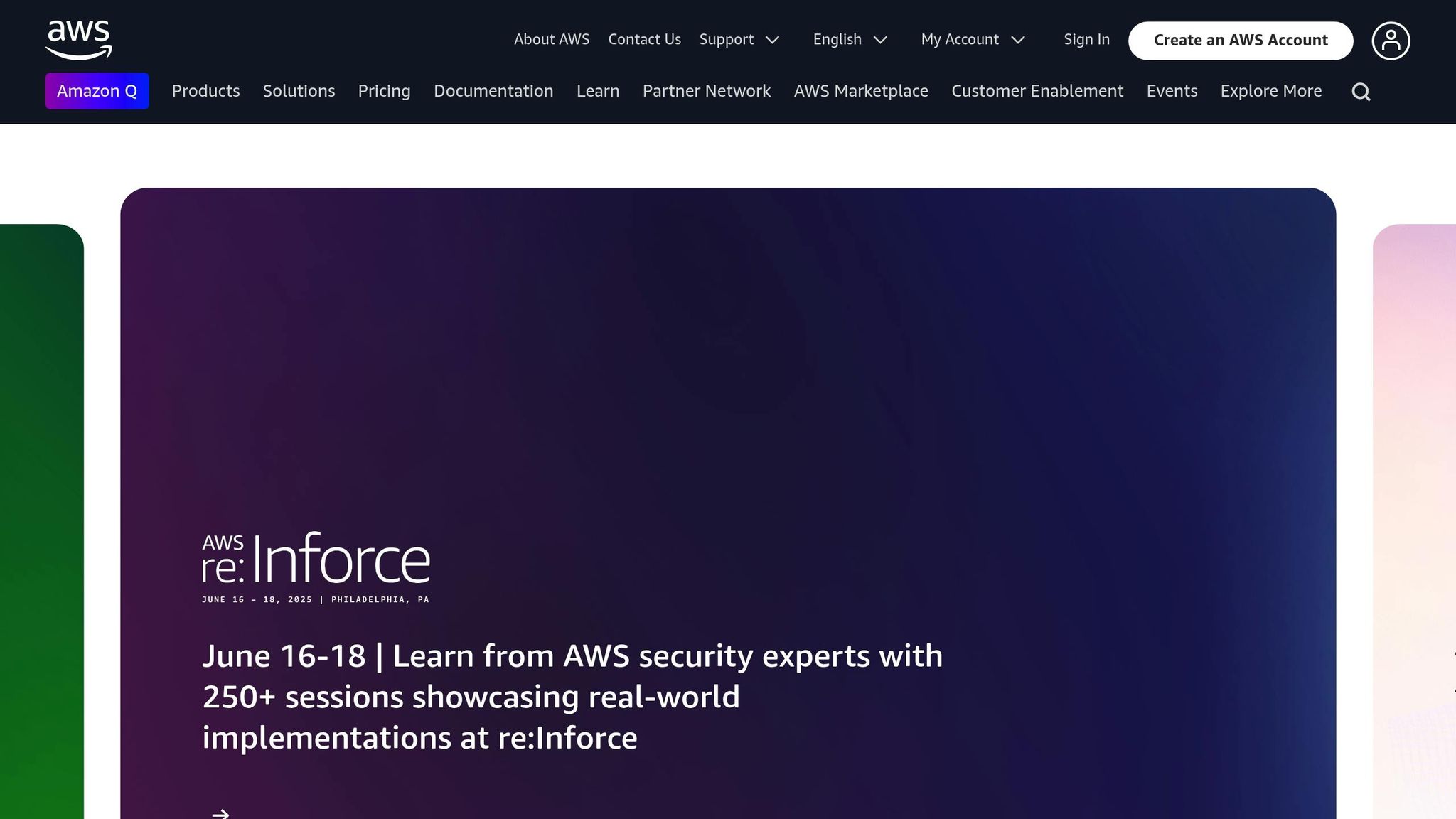Click 'JUNE 16 – 18, 2025 | PHILADELPHIA, PA' text
Viewport: 1456px width, 819px height.
(x=316, y=599)
